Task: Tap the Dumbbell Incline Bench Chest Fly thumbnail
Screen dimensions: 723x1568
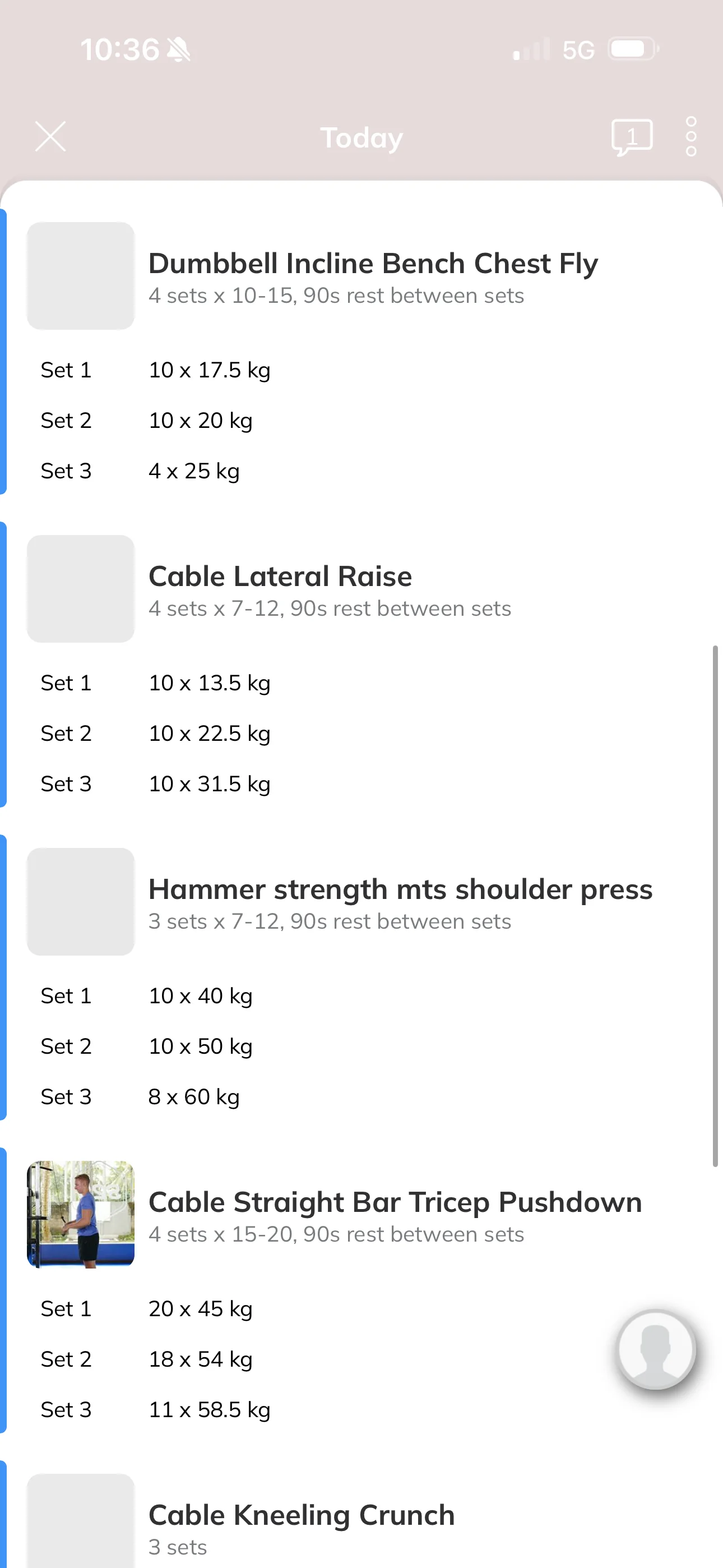Action: tap(80, 276)
